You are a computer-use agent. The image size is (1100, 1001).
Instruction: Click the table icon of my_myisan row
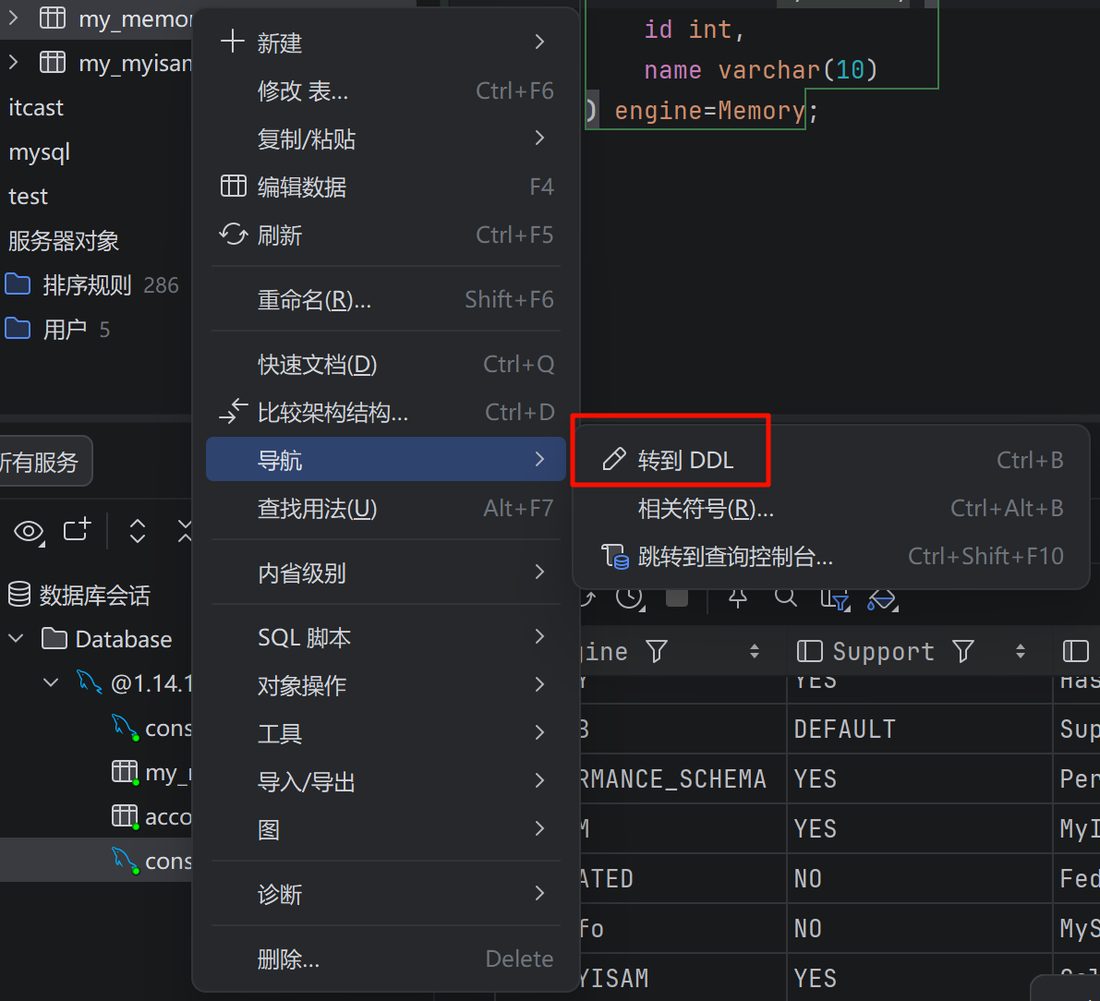53,62
